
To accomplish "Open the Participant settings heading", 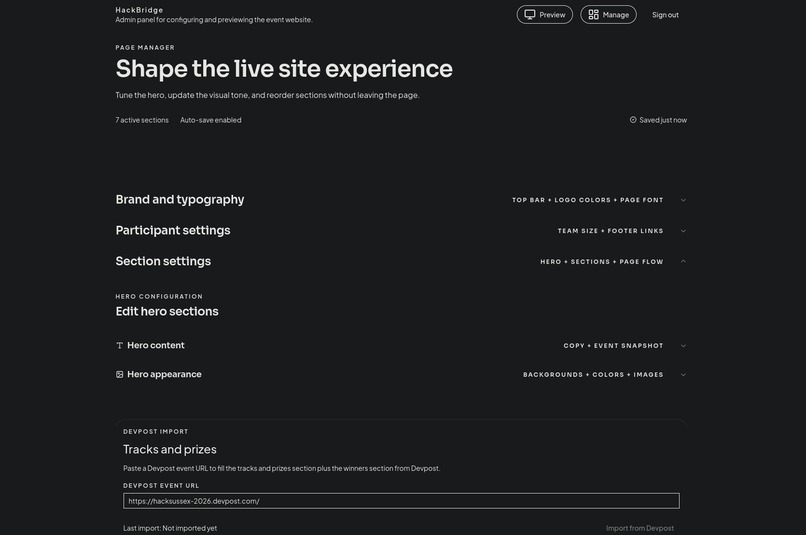I will 173,230.
